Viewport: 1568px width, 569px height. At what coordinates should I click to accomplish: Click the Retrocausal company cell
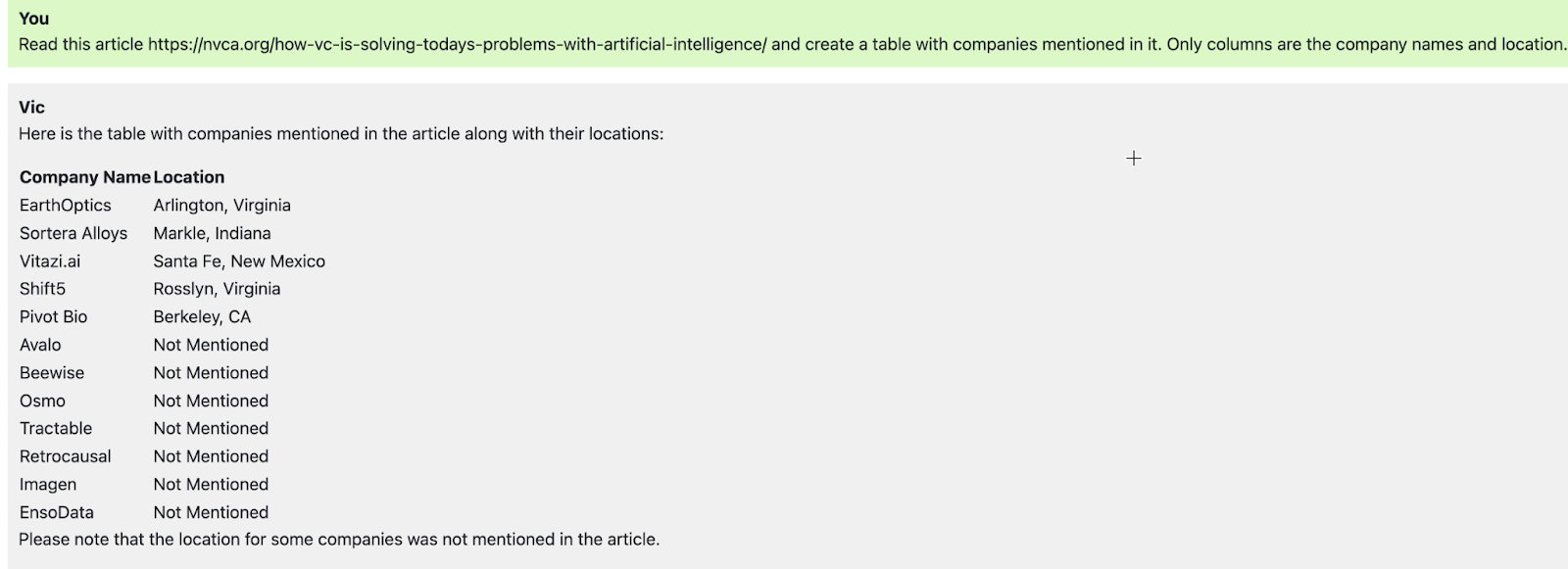point(66,456)
